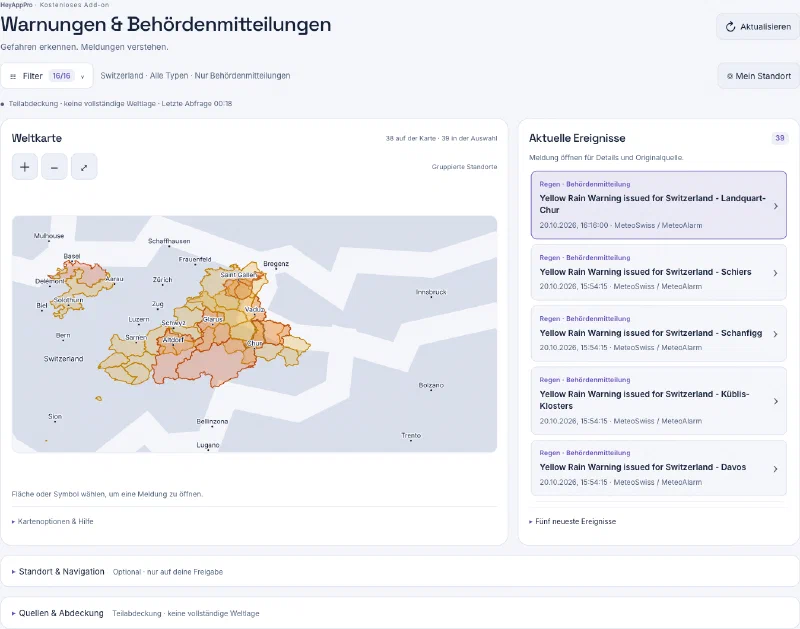Click the chevron on the Küblis-Klosters card

(776, 401)
